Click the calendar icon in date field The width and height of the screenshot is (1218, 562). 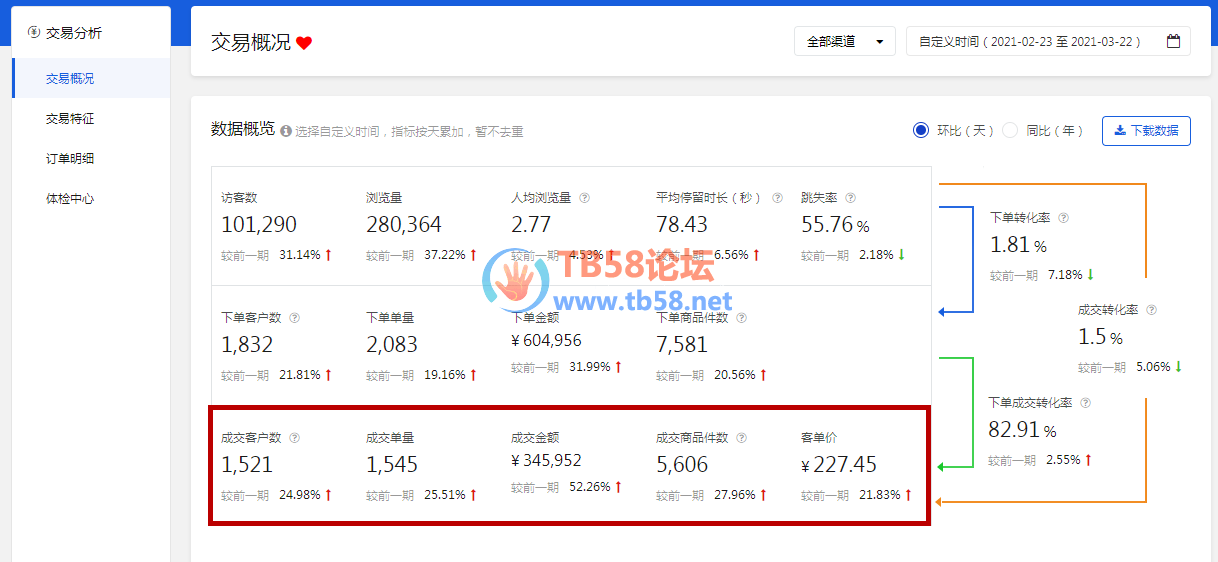coord(1174,42)
